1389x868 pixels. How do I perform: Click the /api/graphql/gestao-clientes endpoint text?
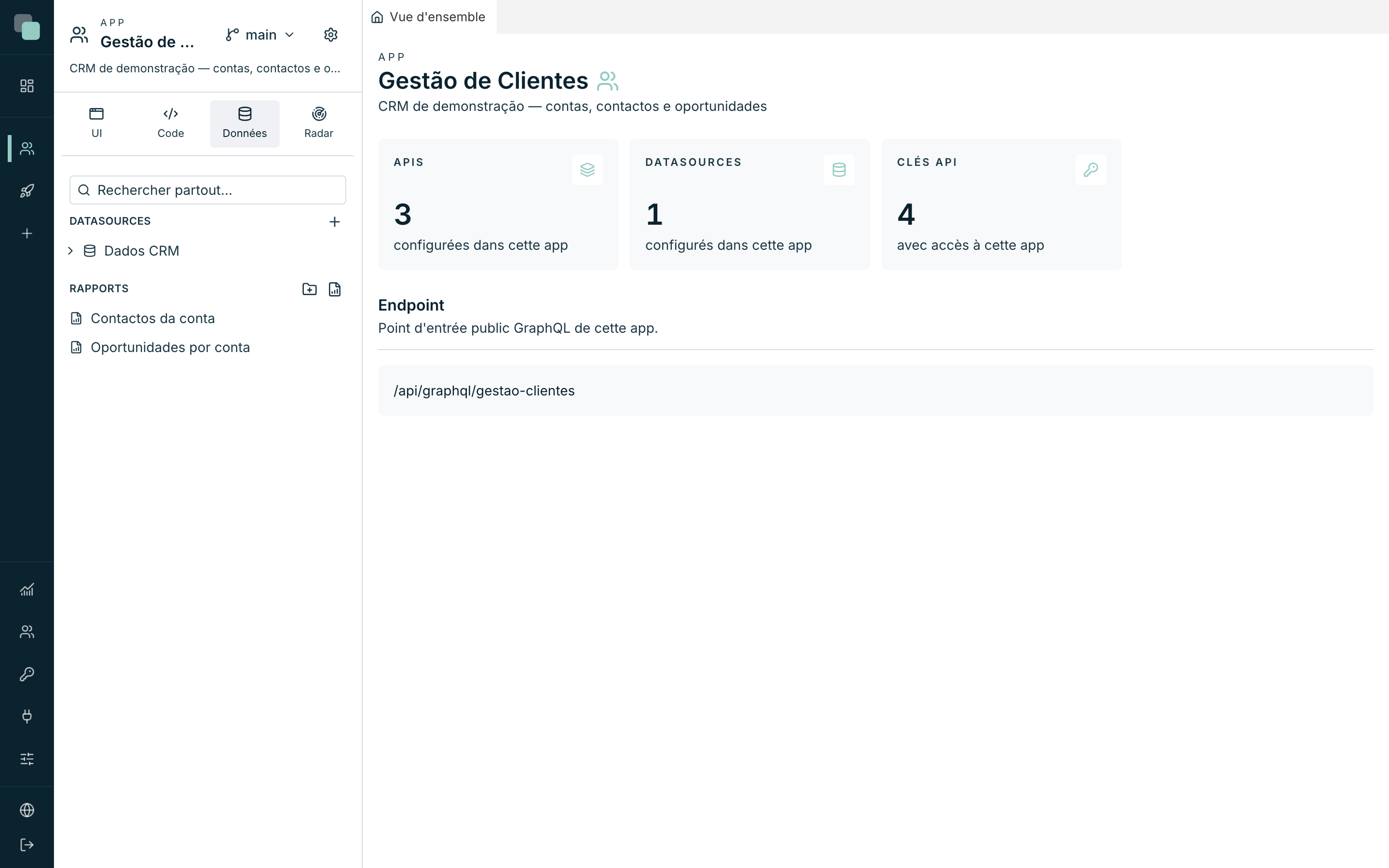coord(484,391)
